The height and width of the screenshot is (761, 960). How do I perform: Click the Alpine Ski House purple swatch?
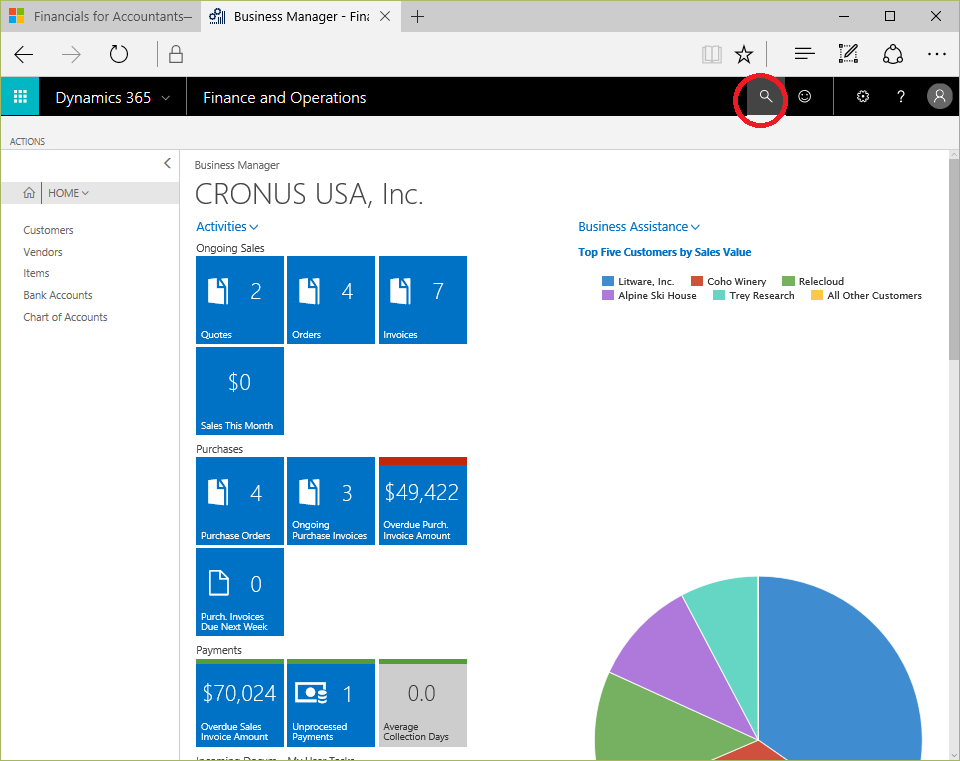(608, 295)
